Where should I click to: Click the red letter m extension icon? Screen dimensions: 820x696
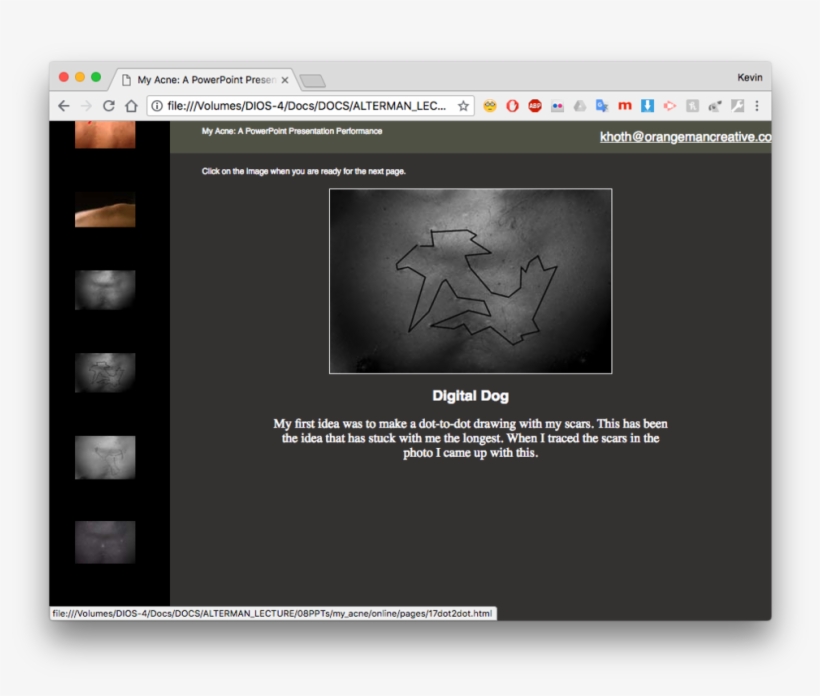pos(625,106)
